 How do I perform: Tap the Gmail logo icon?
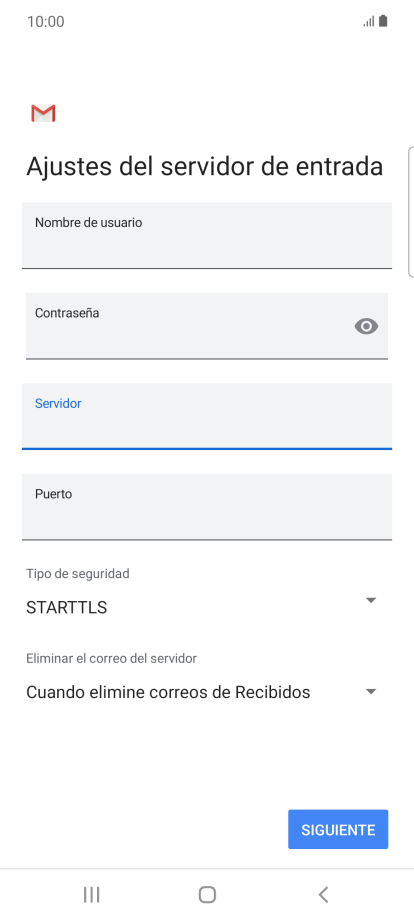43,113
